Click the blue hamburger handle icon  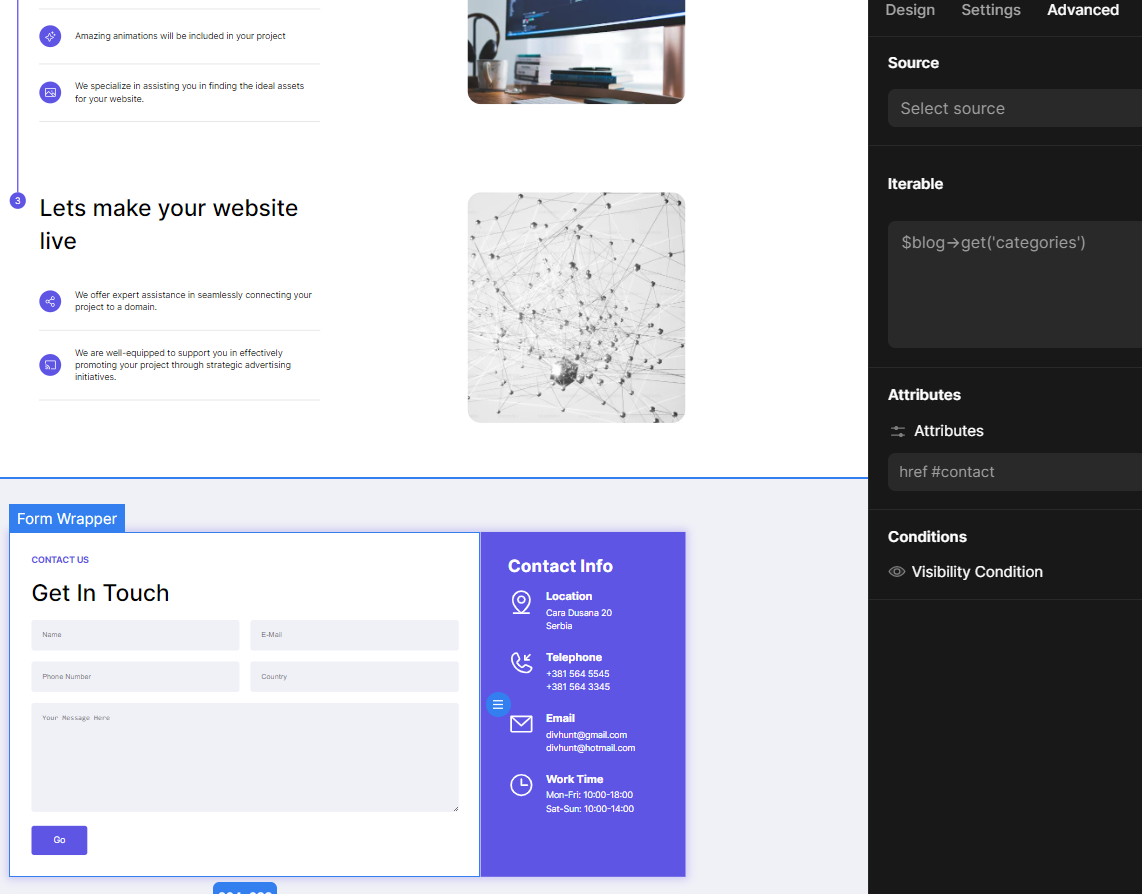click(498, 705)
